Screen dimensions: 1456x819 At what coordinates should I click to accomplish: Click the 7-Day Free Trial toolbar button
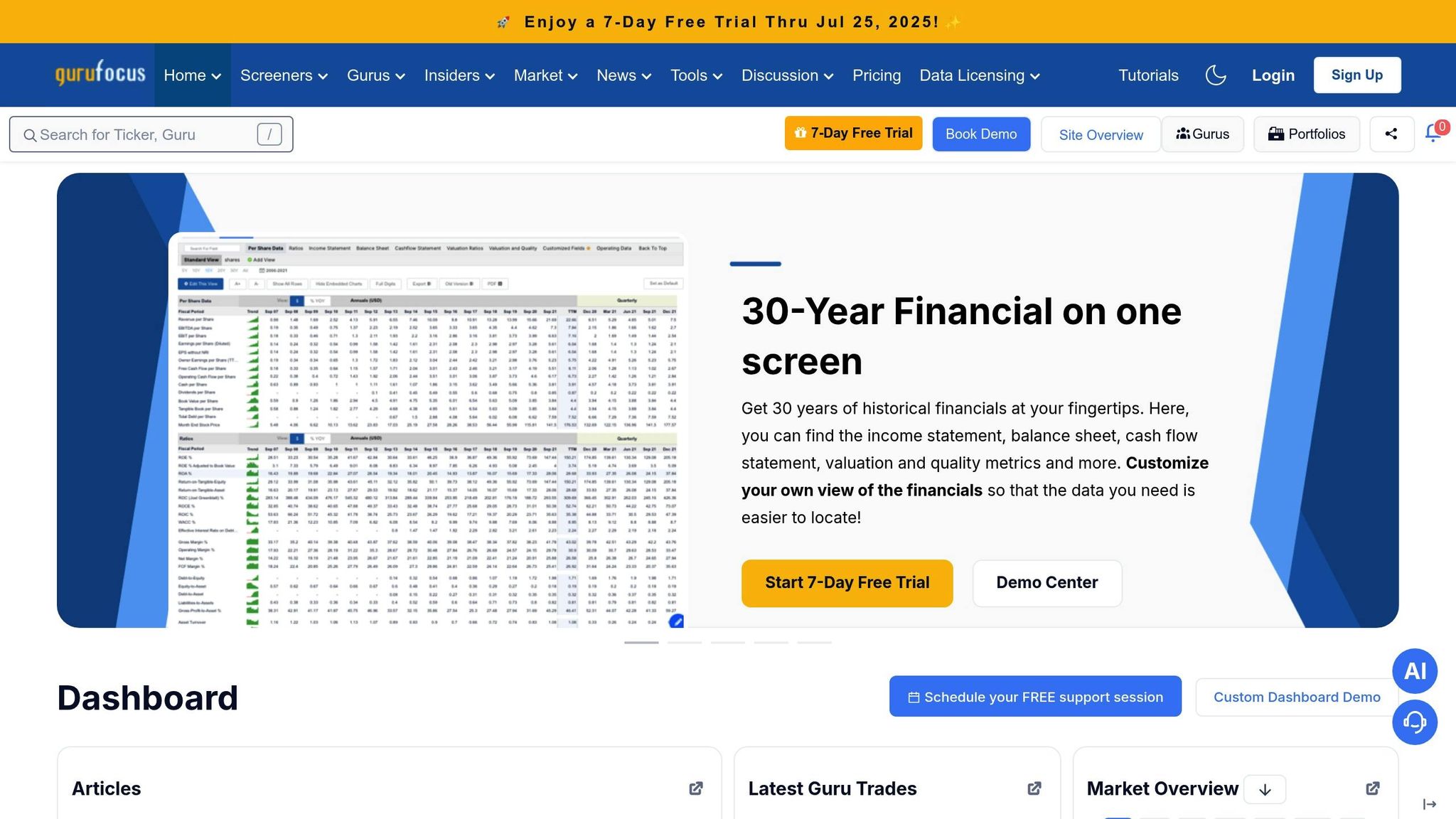(853, 133)
